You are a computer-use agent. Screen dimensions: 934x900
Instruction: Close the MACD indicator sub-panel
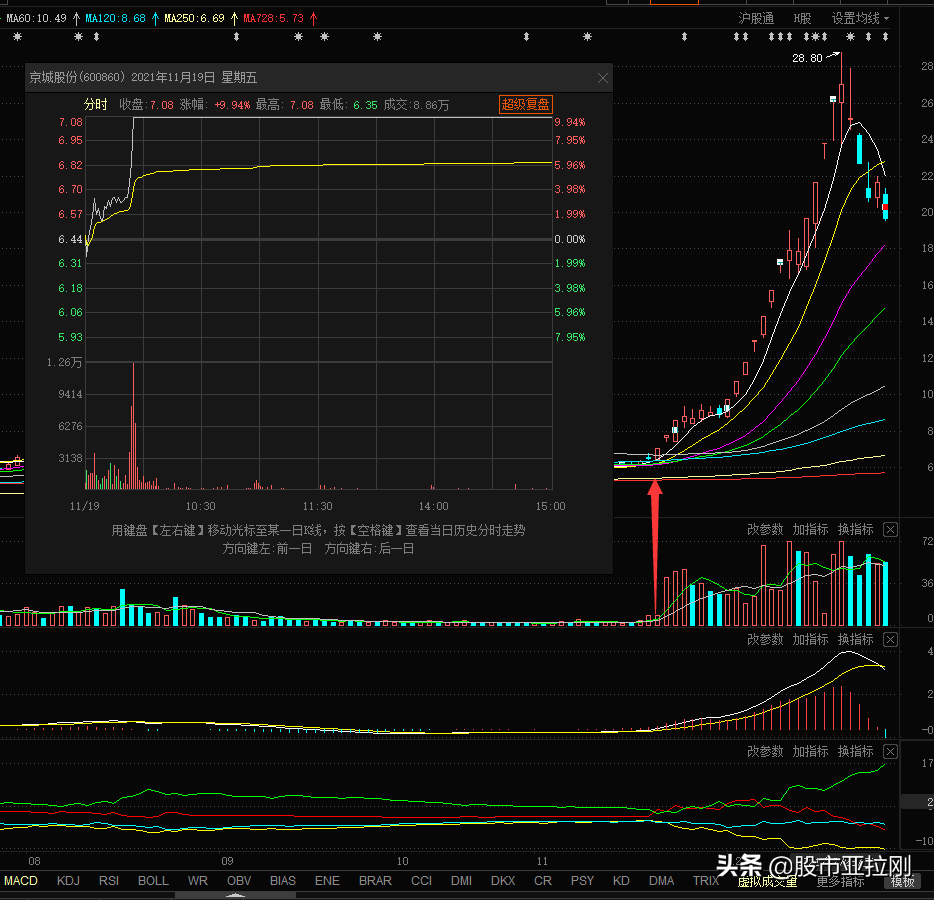(891, 640)
